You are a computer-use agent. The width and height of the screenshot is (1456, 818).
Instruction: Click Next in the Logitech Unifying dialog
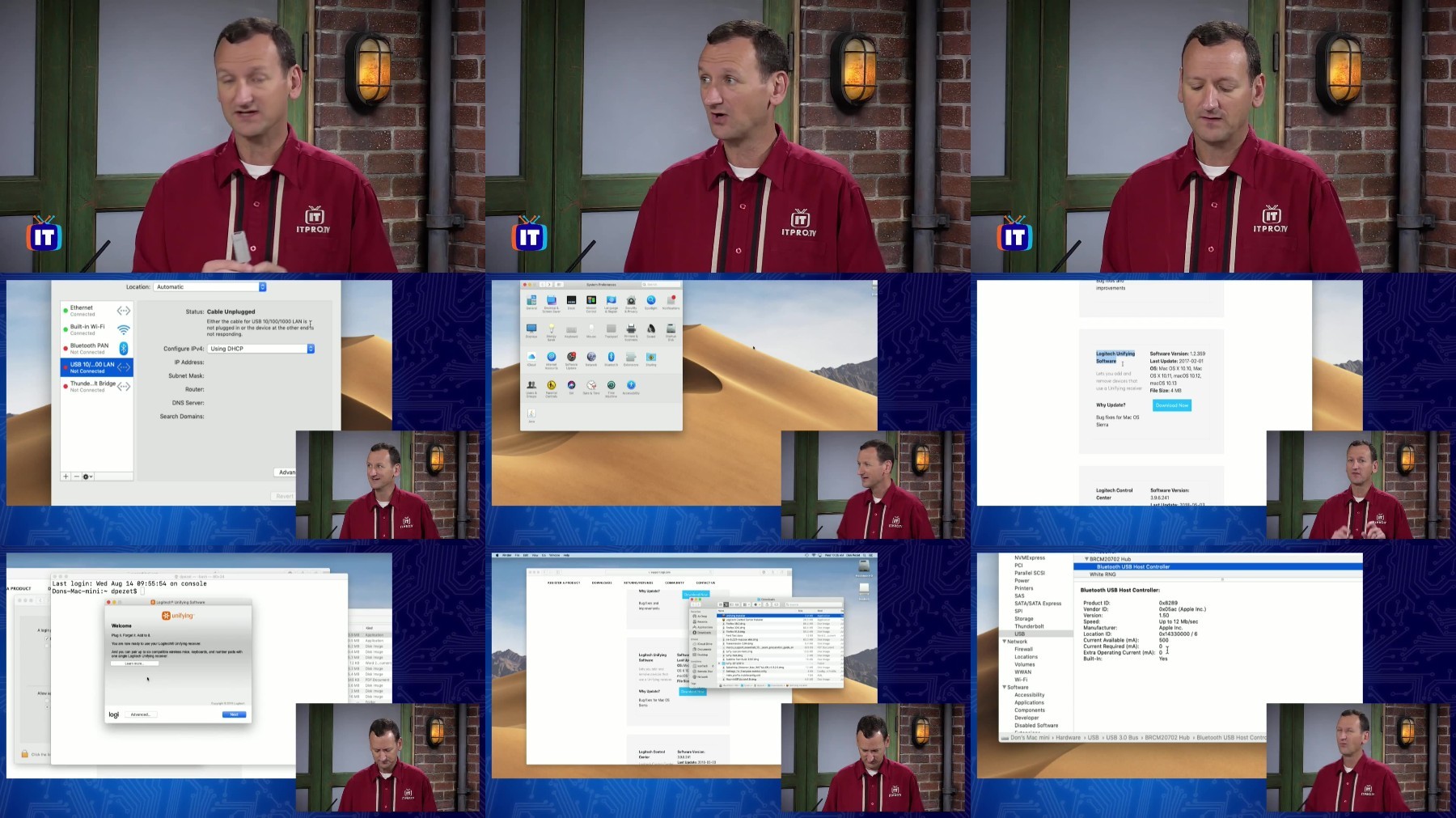click(x=234, y=714)
